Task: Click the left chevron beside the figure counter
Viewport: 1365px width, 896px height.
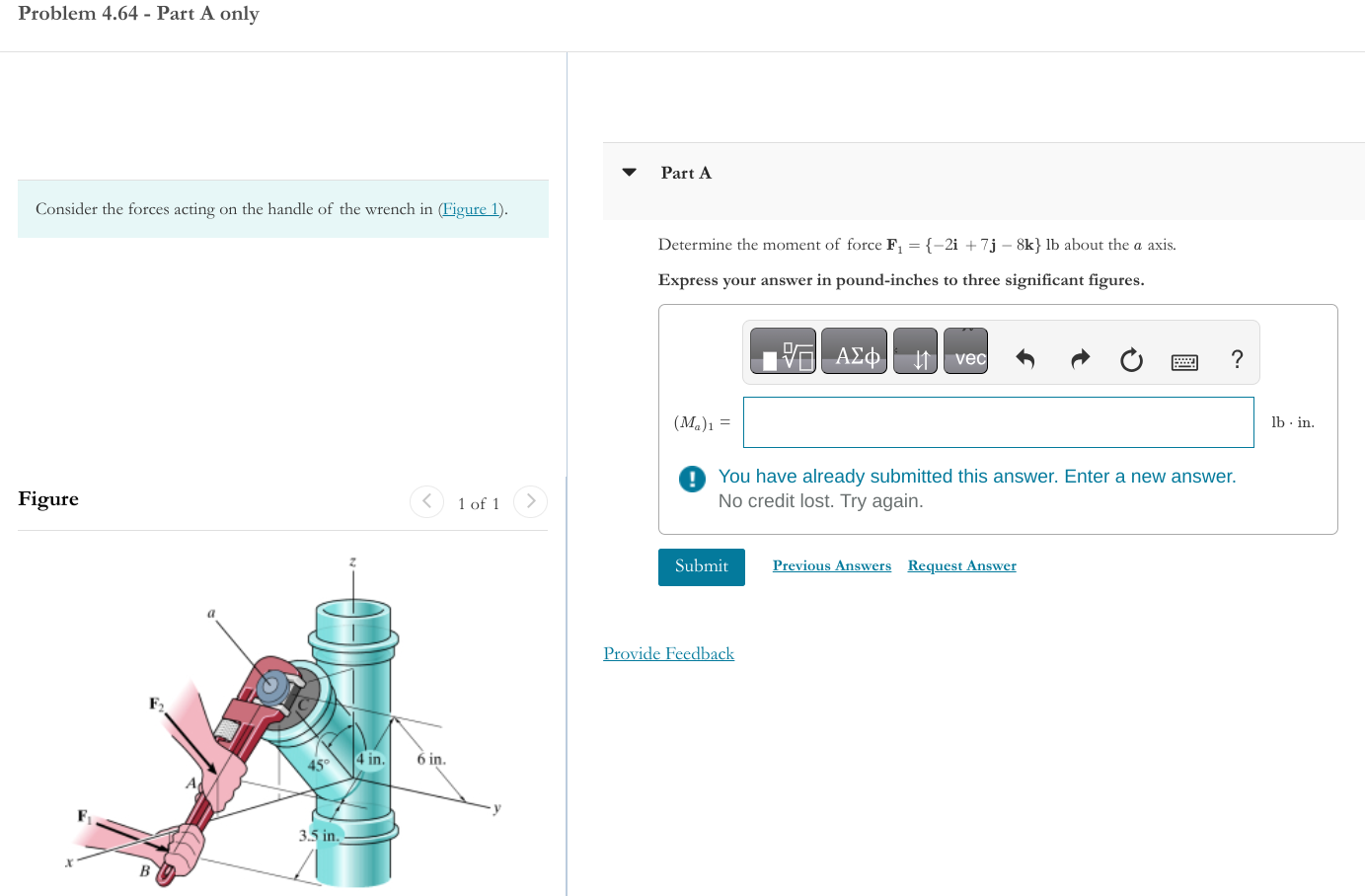Action: pos(426,501)
